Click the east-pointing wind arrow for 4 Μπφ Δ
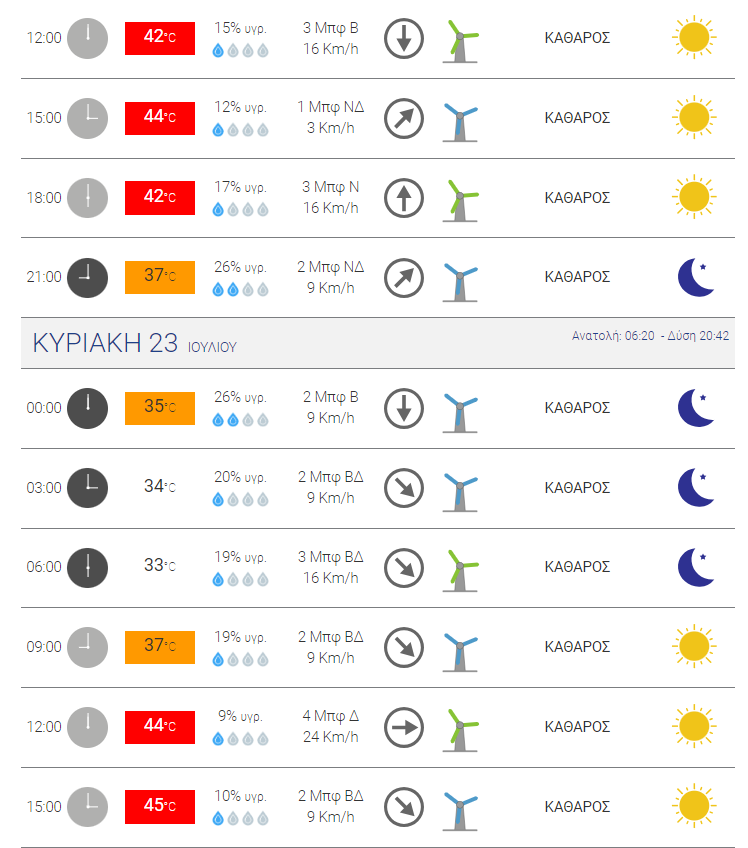This screenshot has height=848, width=748. (x=403, y=727)
